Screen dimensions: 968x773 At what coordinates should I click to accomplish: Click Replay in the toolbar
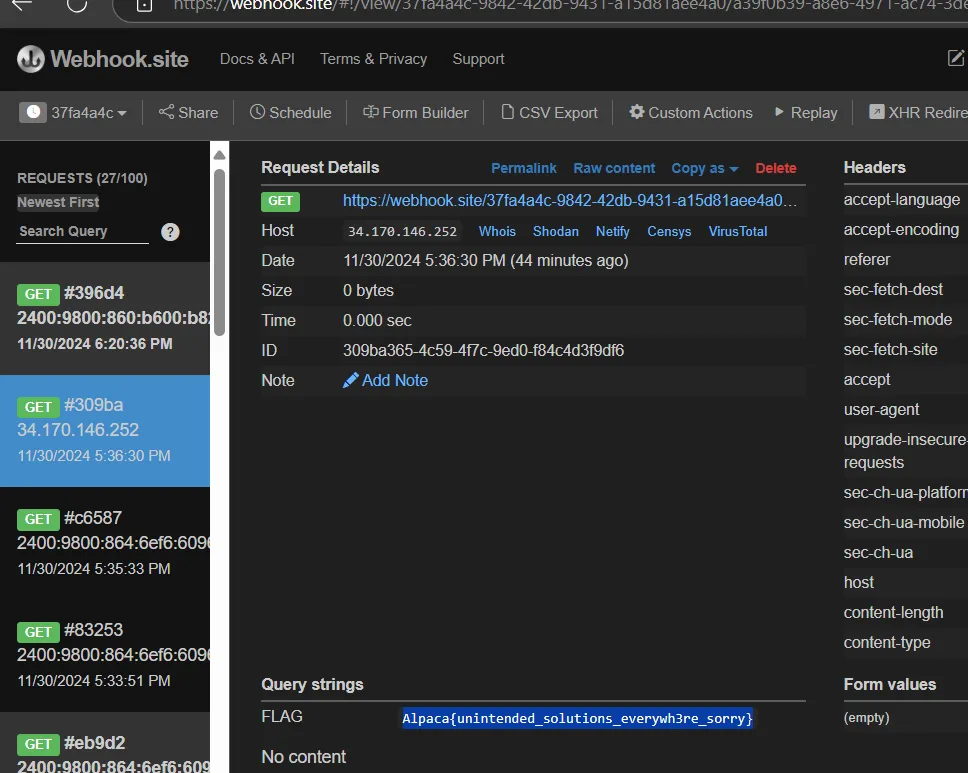point(806,112)
